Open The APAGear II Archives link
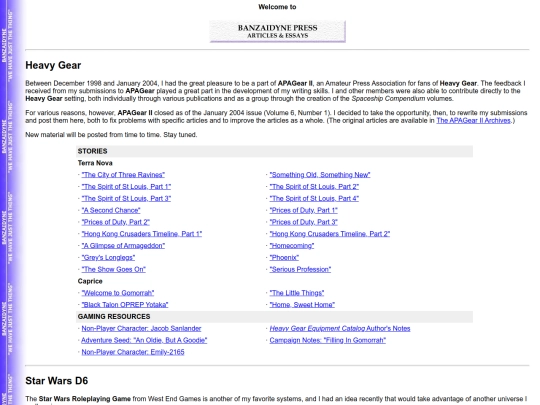Screen dimensions: 540x405 click(x=473, y=121)
